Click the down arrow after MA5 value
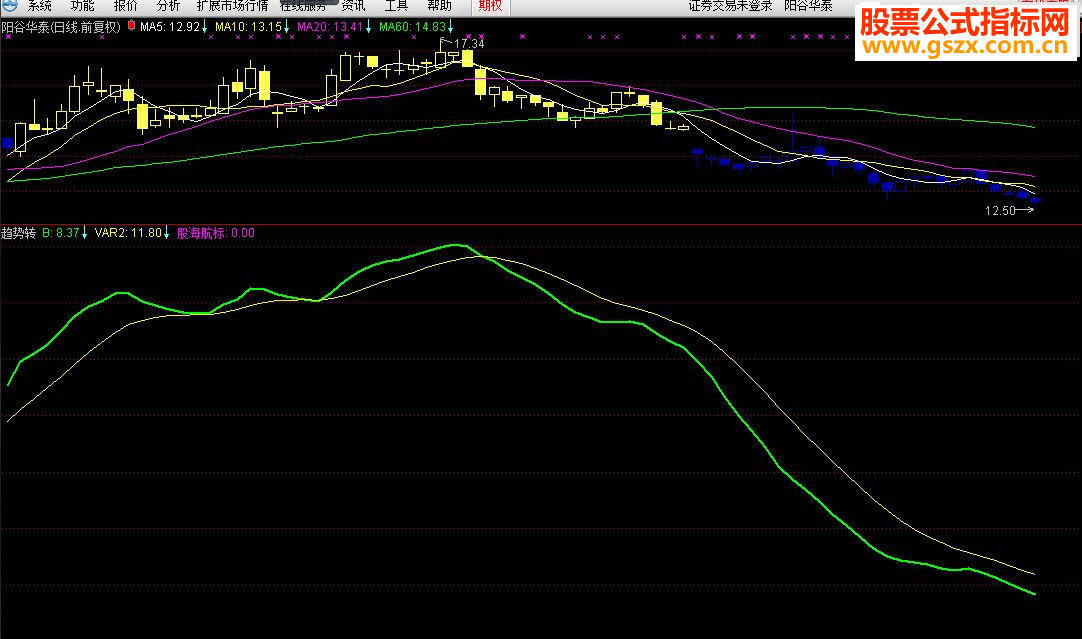The image size is (1082, 639). tap(204, 27)
